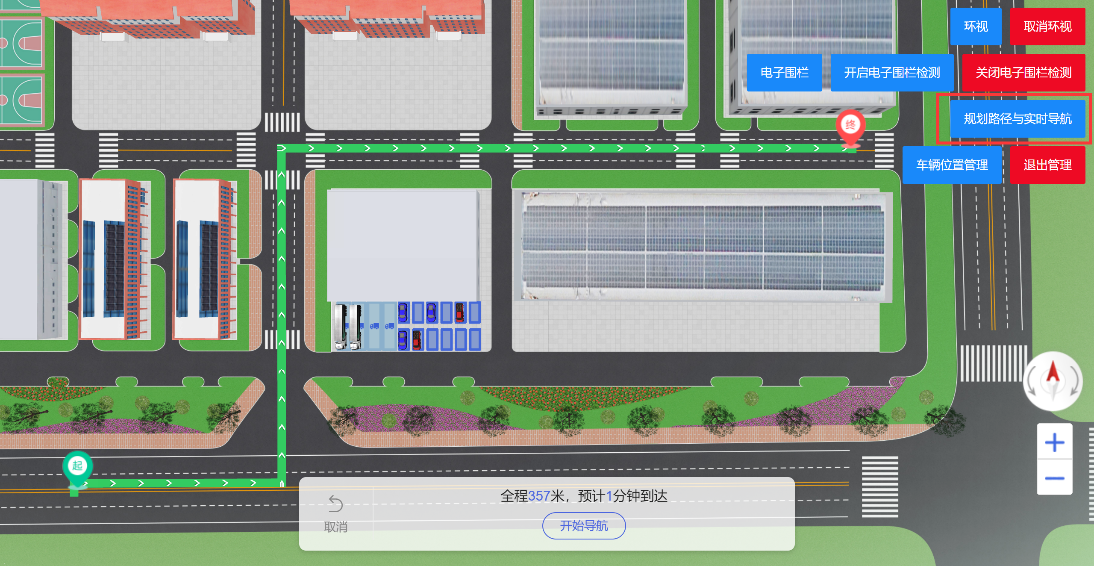Click the 取消 undo arrow icon
The height and width of the screenshot is (566, 1094).
pyautogui.click(x=336, y=504)
